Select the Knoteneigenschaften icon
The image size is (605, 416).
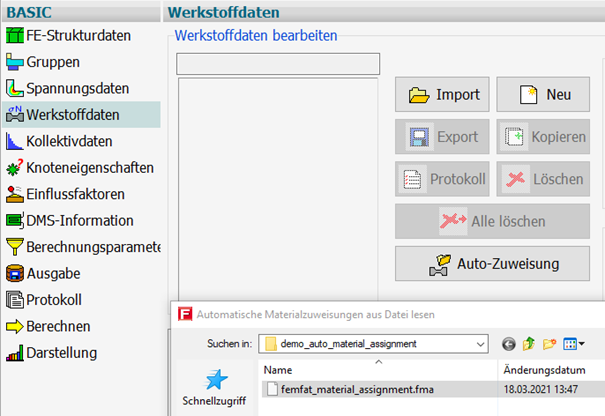tap(15, 167)
